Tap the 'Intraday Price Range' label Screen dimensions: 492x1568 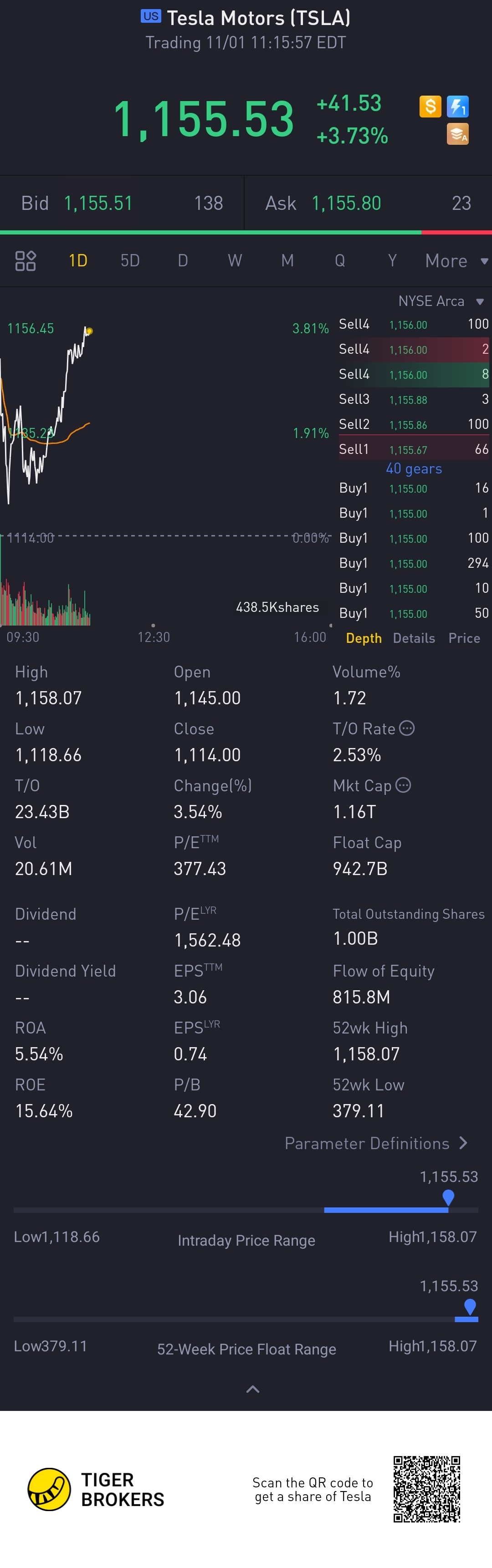point(246,1241)
